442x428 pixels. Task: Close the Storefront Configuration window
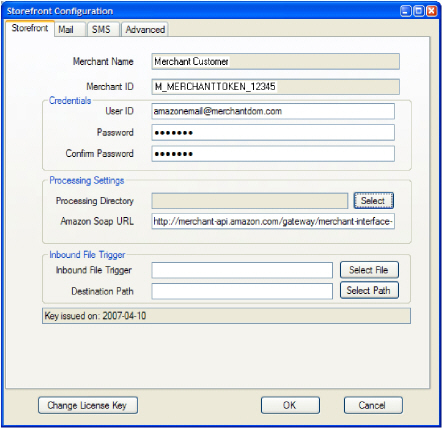click(432, 11)
